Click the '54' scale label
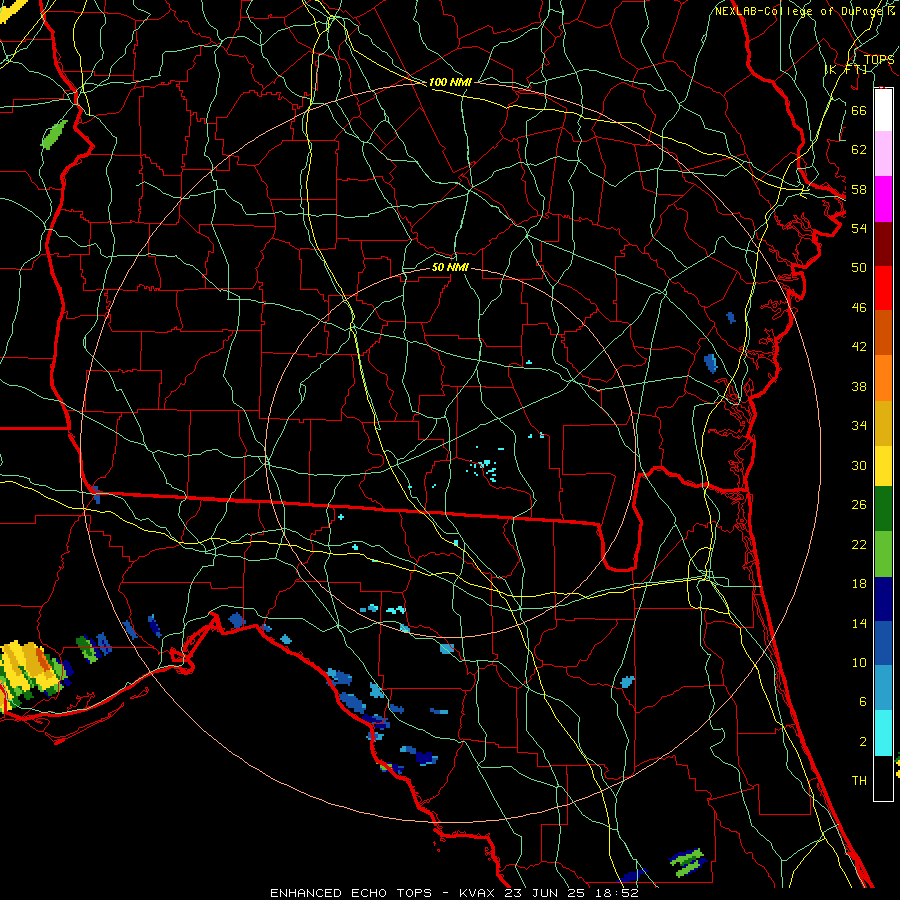This screenshot has height=900, width=900. click(x=859, y=228)
